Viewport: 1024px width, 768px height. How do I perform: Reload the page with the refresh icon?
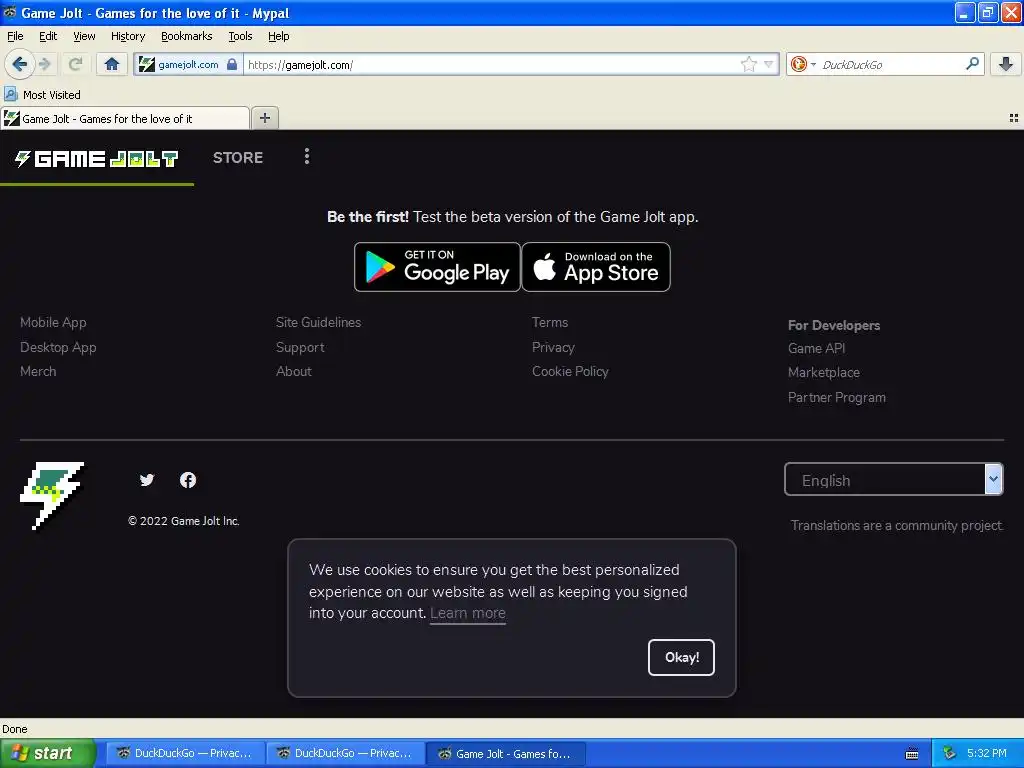tap(76, 64)
